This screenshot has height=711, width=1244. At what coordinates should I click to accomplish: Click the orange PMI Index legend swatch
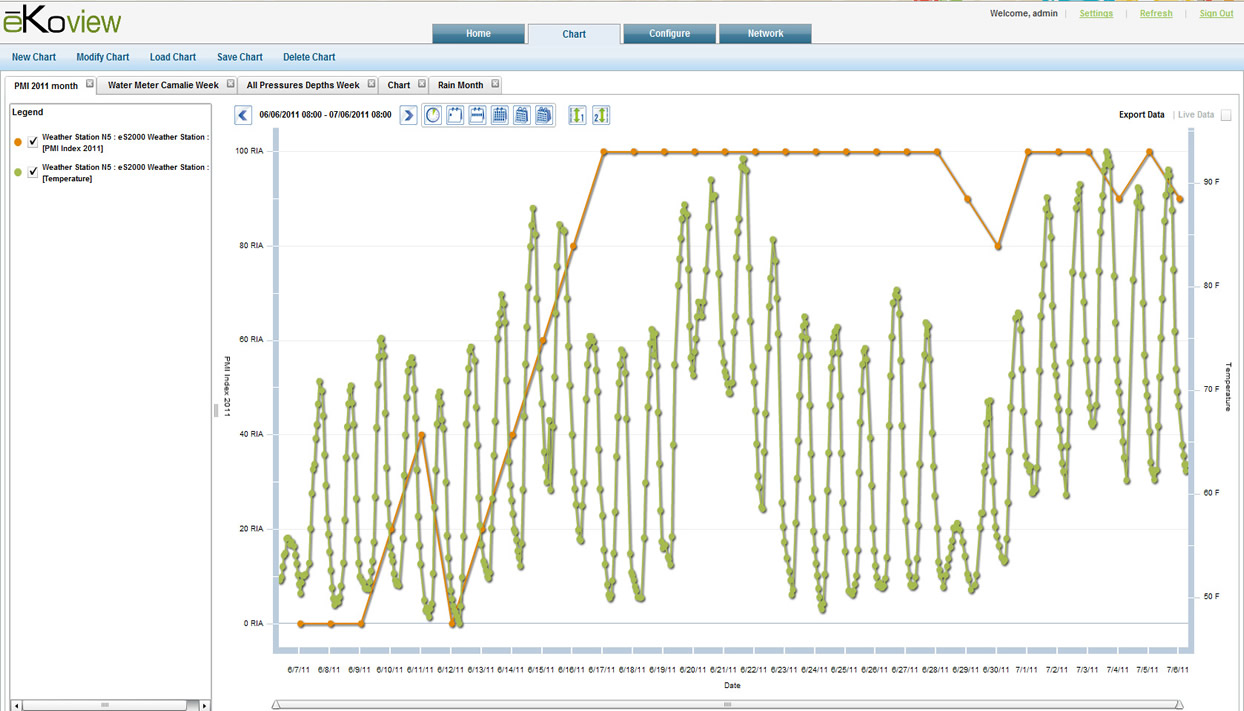(x=18, y=143)
